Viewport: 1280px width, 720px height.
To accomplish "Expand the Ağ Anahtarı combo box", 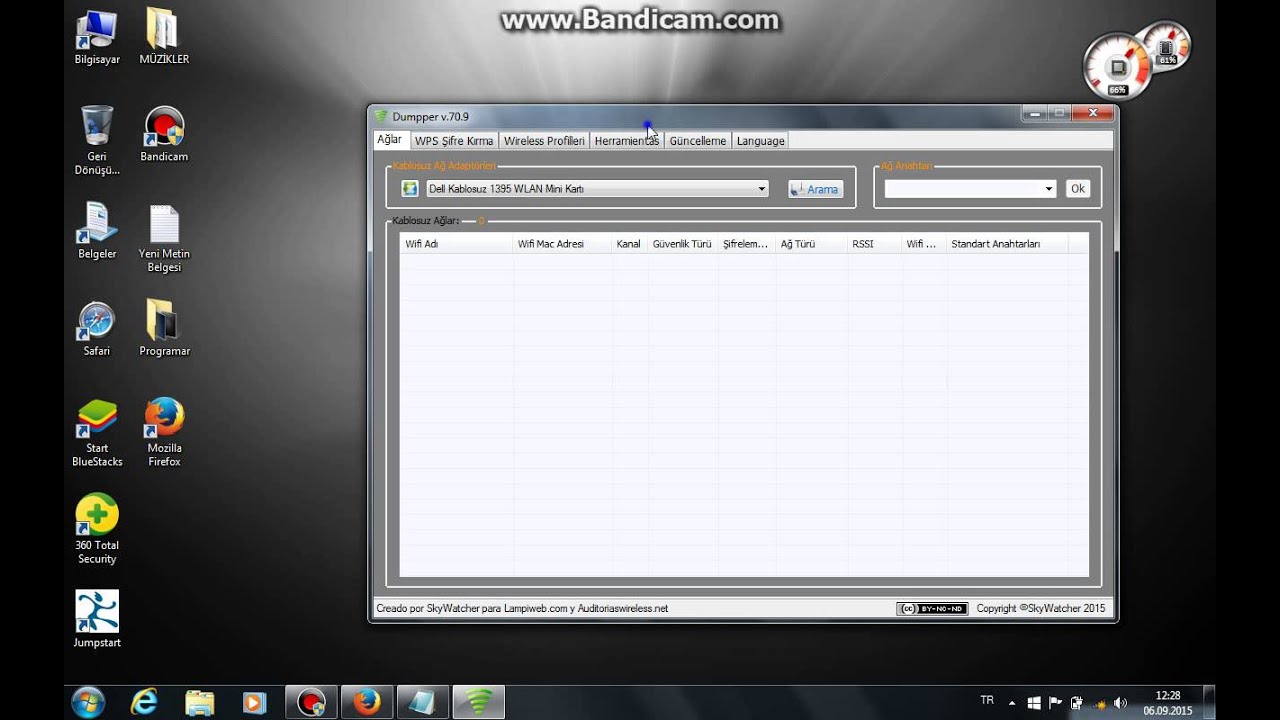I will tap(1049, 188).
